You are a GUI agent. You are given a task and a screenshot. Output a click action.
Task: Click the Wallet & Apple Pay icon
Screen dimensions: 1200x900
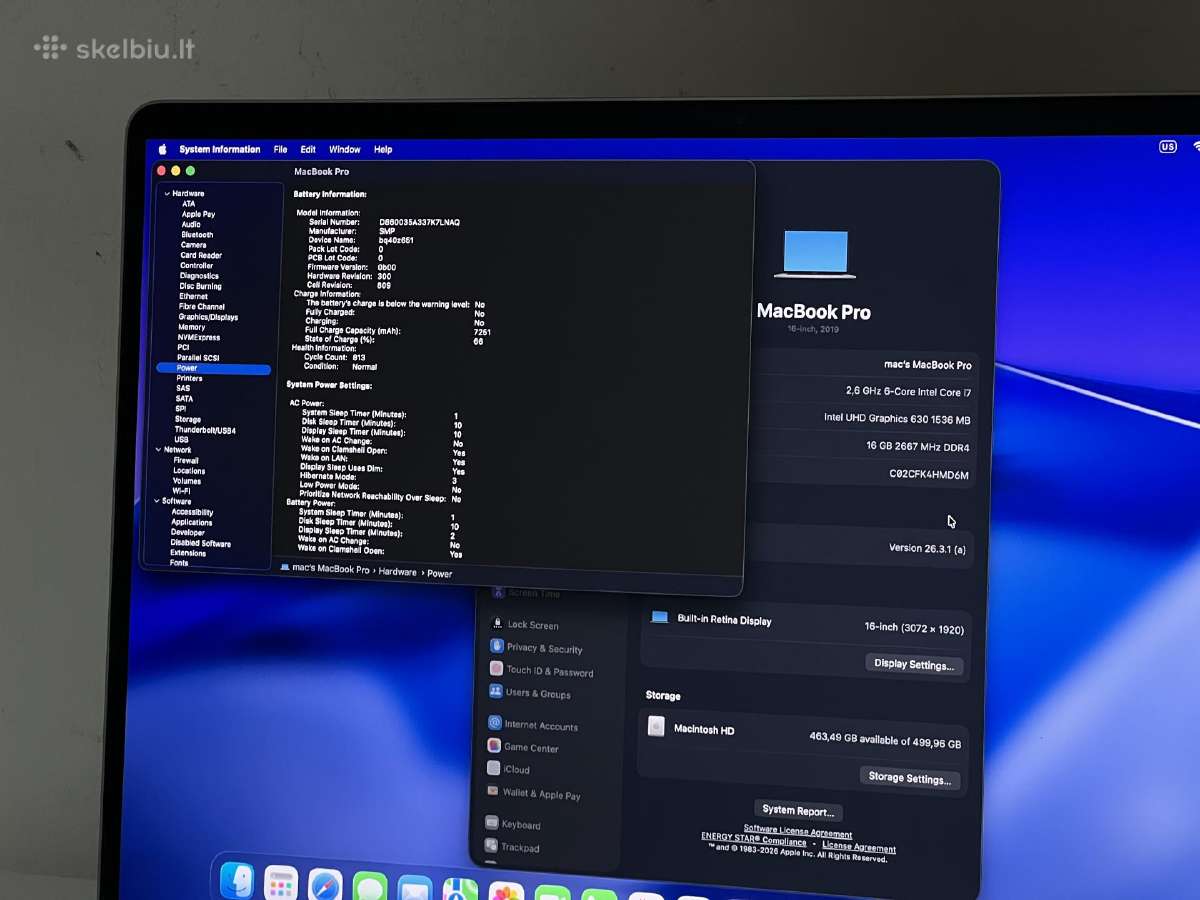pyautogui.click(x=492, y=791)
